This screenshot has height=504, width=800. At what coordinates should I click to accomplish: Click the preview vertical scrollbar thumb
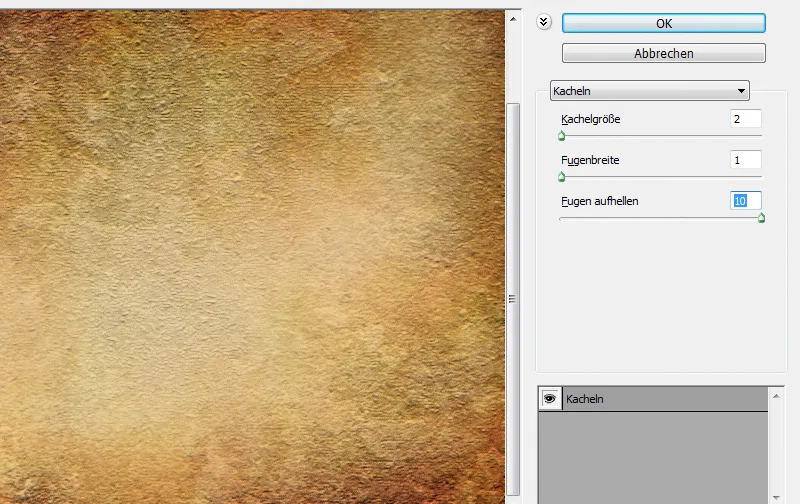(513, 299)
